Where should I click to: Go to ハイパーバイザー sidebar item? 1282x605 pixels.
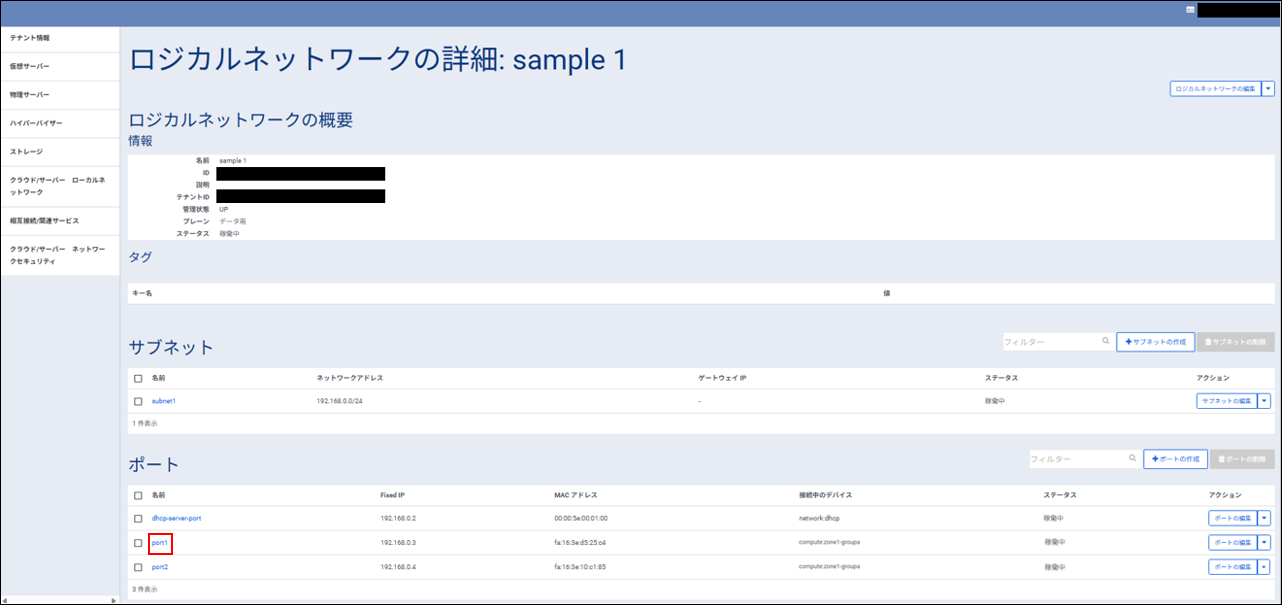36,123
